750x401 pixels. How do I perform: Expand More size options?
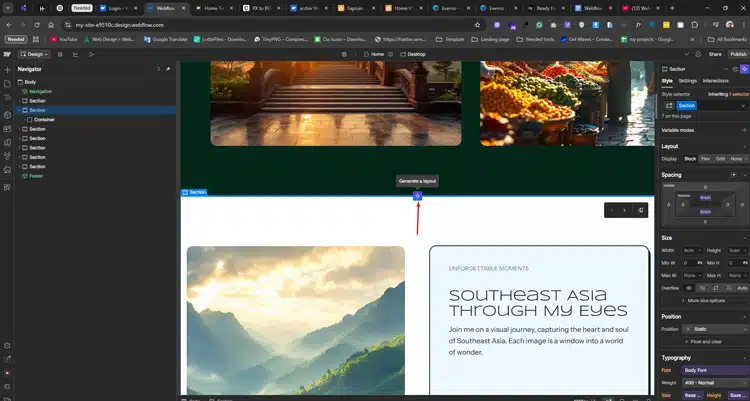(703, 301)
